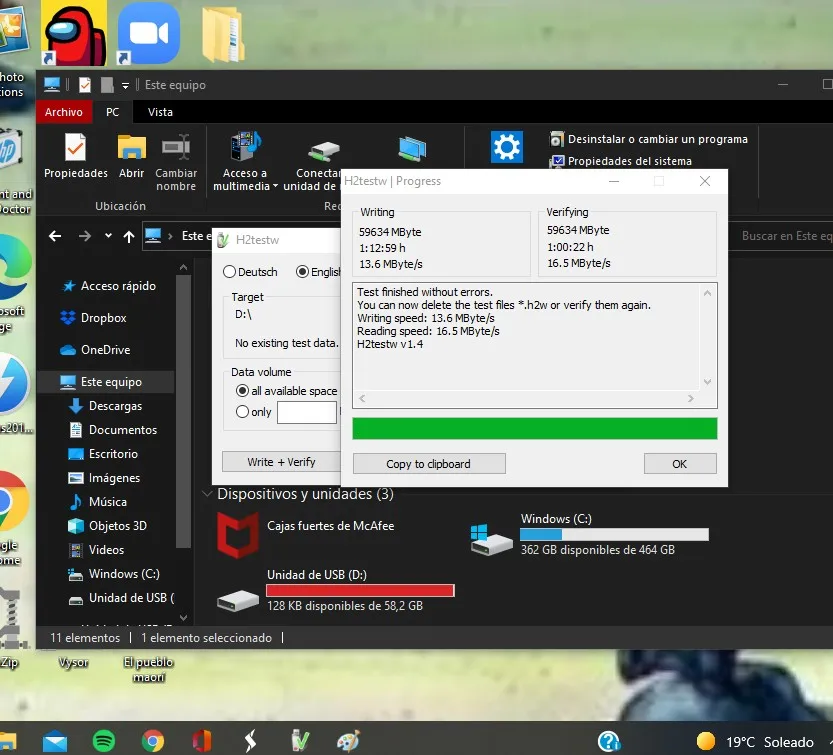
Task: Click the Cajas fuertes de McAfee icon
Action: click(238, 536)
